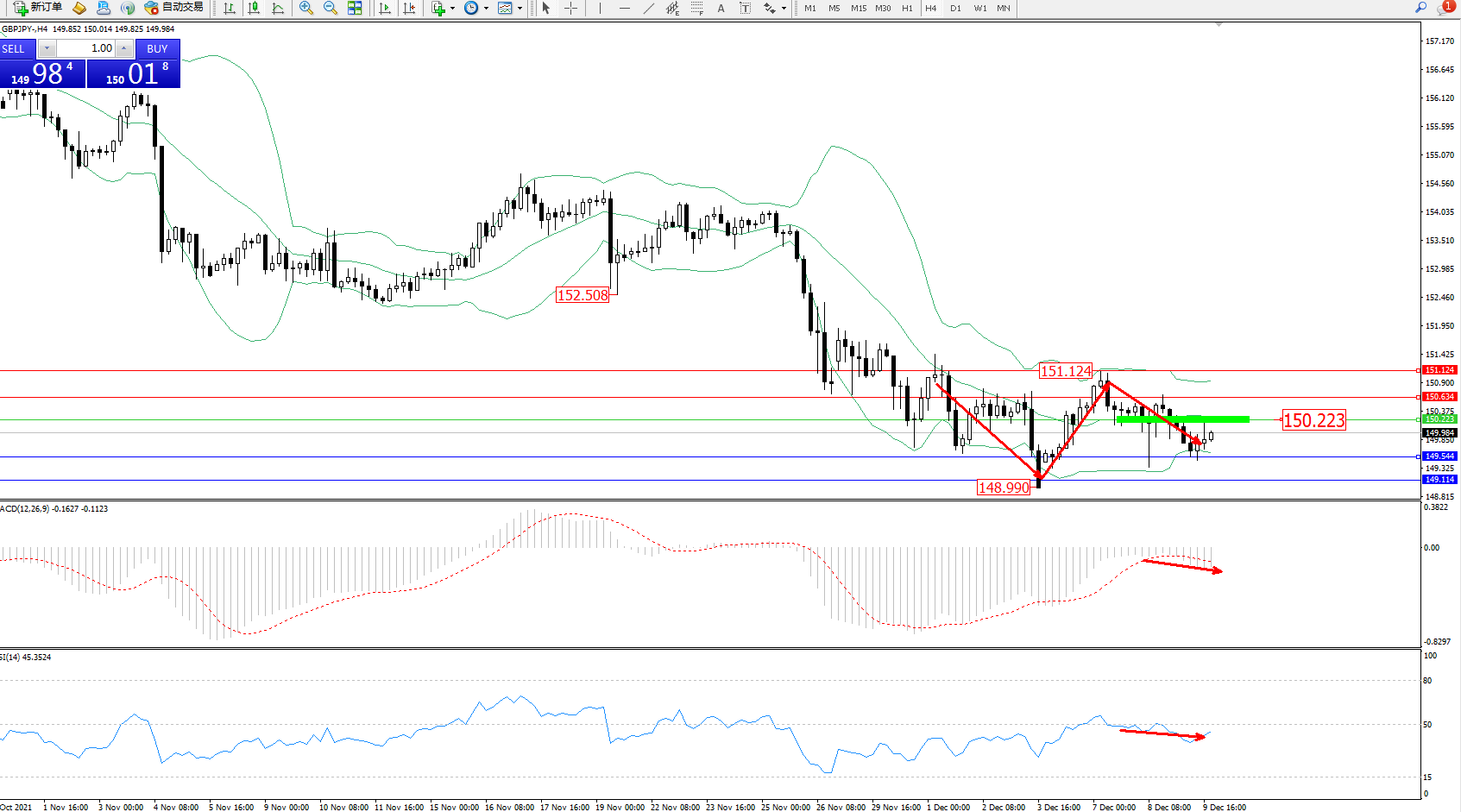Switch chart to candlestick mode
The height and width of the screenshot is (812, 1461).
coord(254,8)
